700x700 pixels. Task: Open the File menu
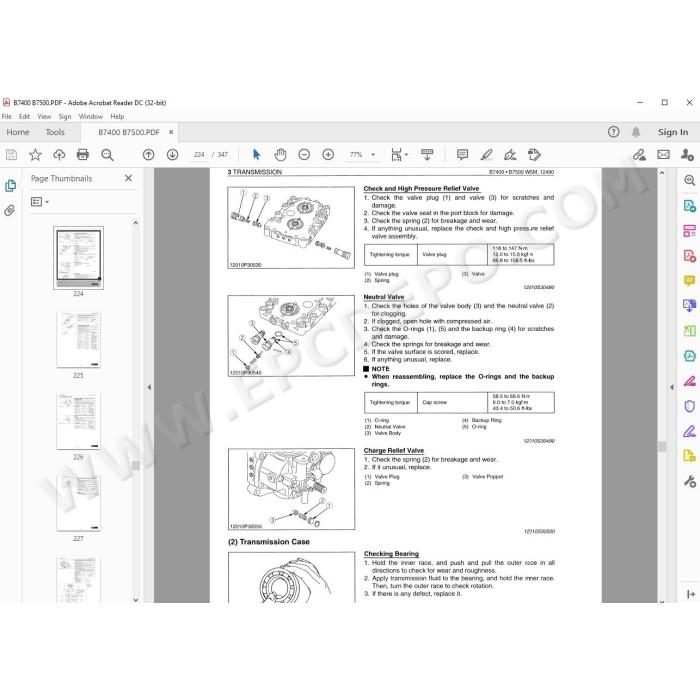[7, 117]
